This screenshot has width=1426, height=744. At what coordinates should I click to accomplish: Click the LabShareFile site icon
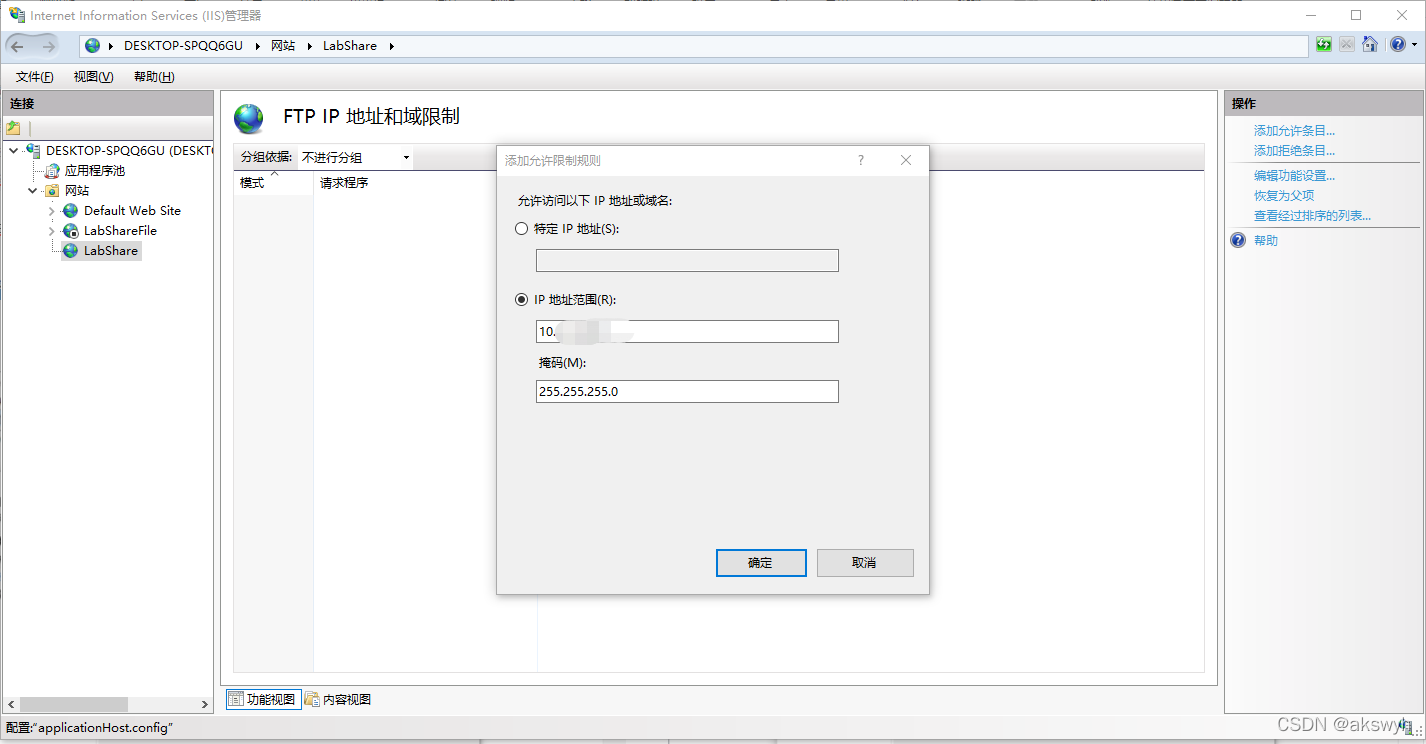[x=71, y=231]
